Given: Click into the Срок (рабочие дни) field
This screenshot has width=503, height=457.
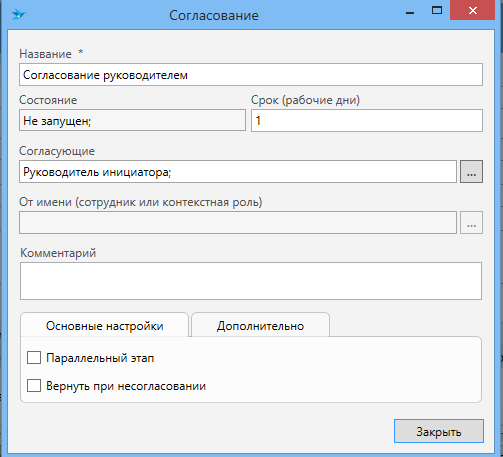Looking at the screenshot, I should pos(367,120).
